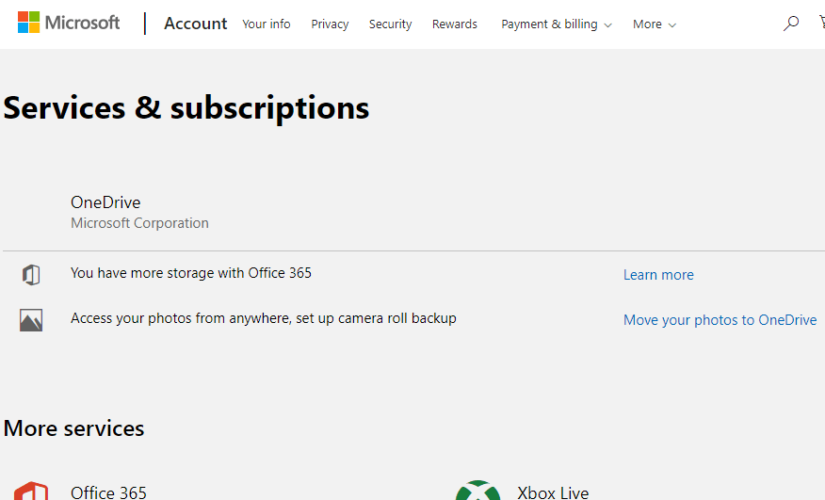Viewport: 825px width, 500px height.
Task: Open the Xbox Live service
Action: click(553, 493)
